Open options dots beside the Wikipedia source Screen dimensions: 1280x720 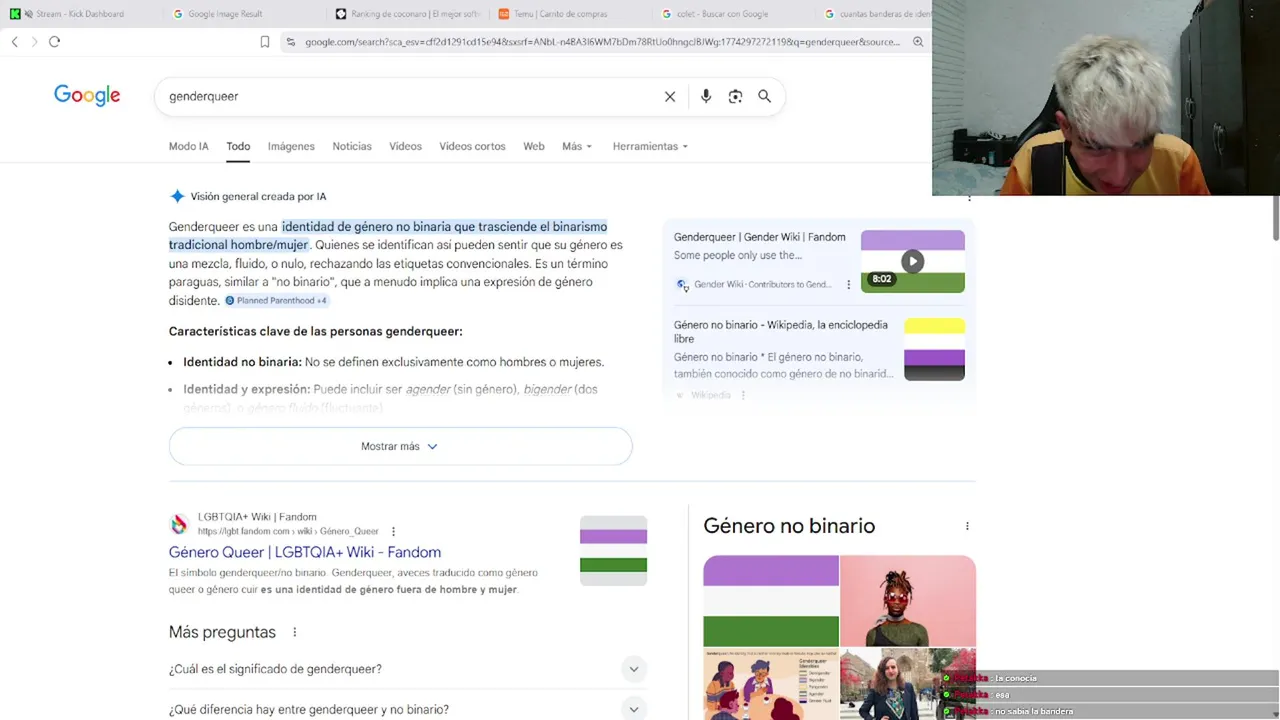tap(743, 395)
